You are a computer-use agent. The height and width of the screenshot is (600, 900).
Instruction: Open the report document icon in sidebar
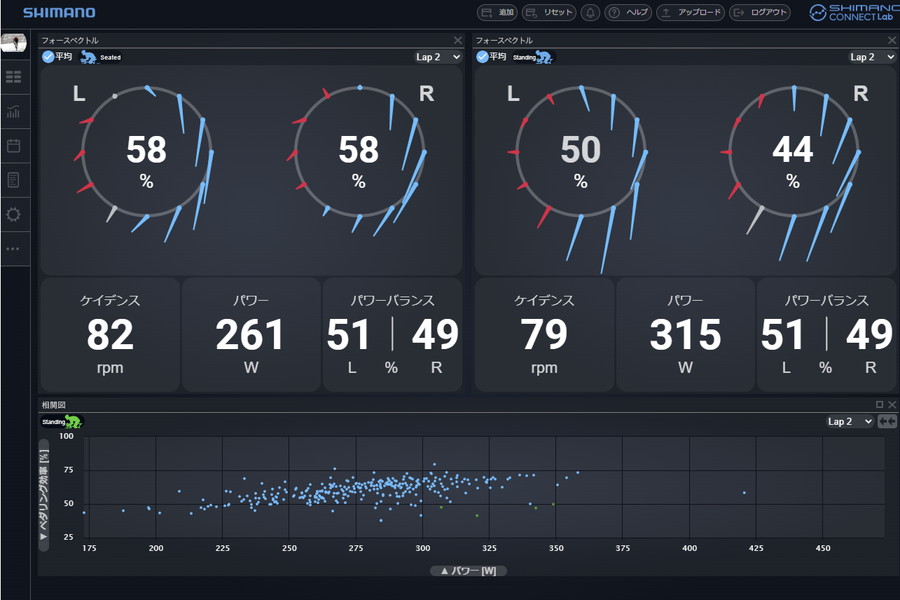click(x=14, y=180)
